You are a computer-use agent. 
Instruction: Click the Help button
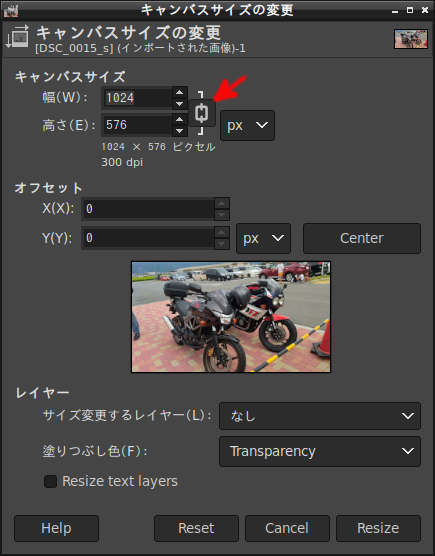pos(56,528)
